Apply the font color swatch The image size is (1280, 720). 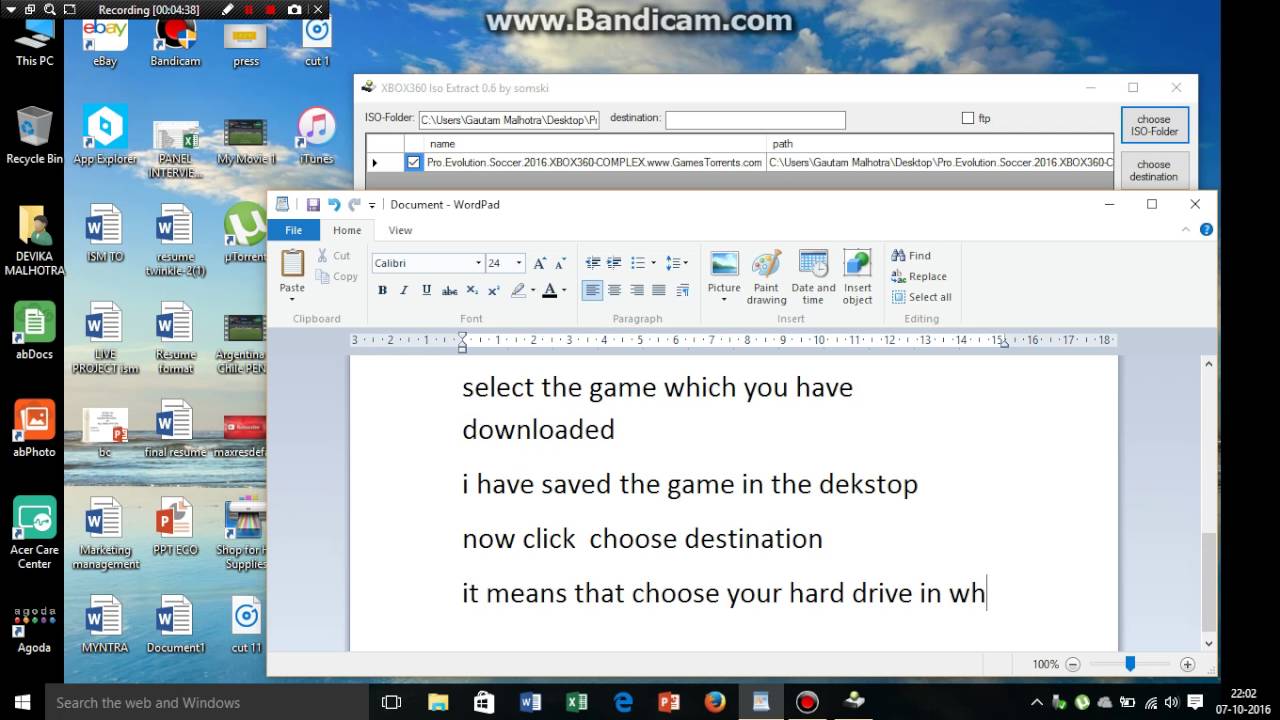tap(549, 290)
